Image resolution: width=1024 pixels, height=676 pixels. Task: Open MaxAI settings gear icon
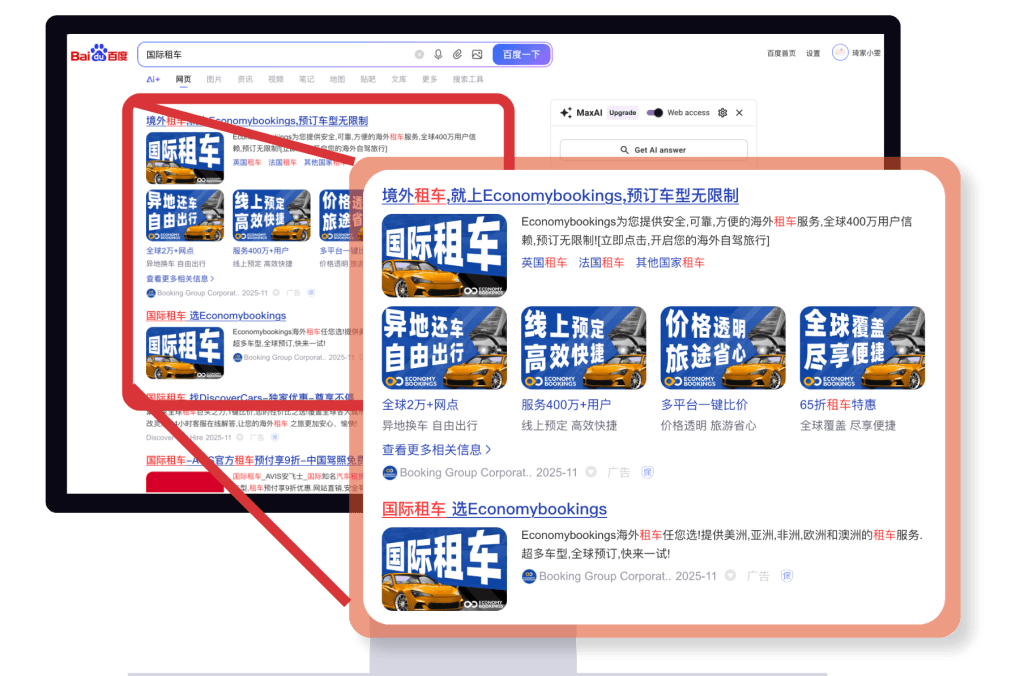(722, 113)
